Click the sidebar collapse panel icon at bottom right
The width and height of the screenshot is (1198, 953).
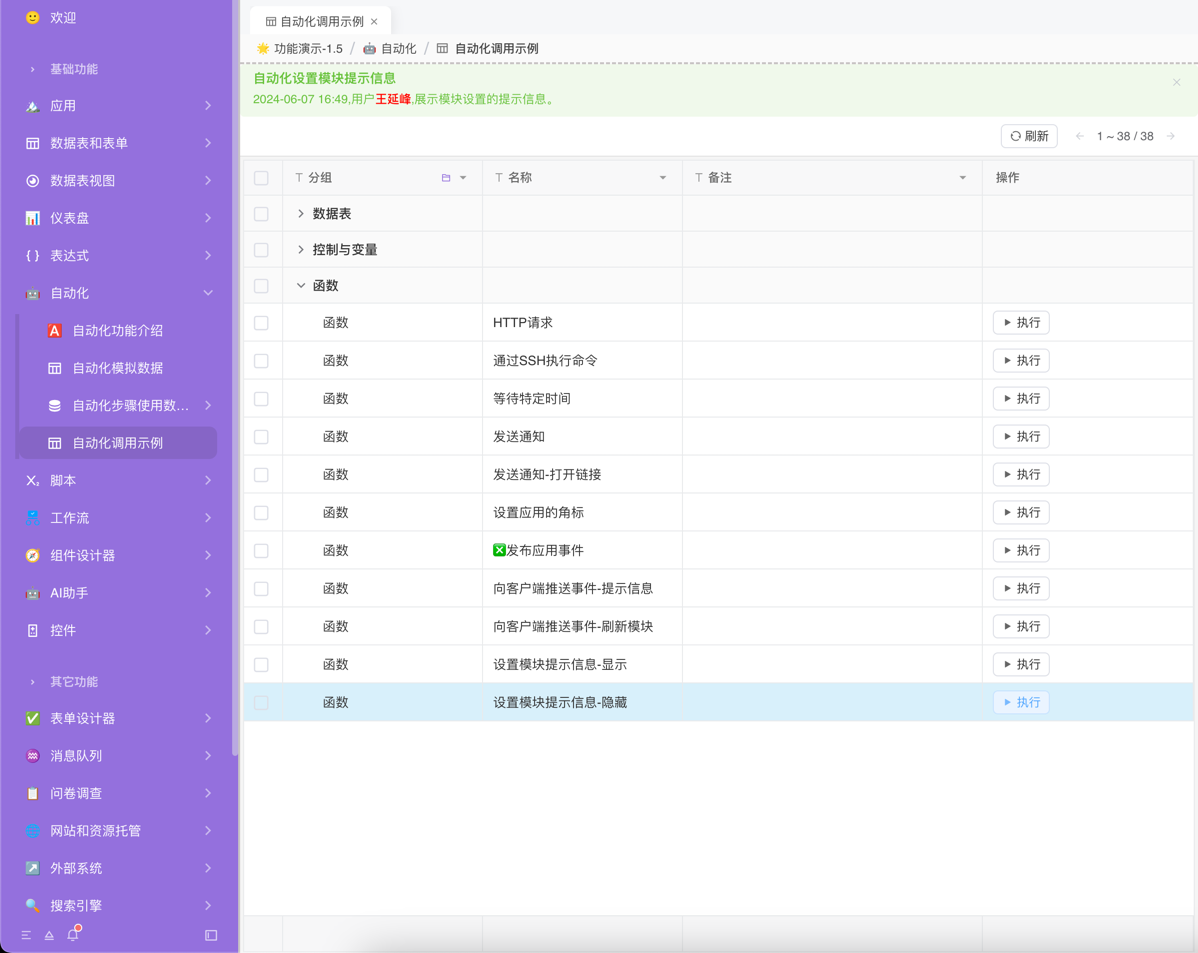(x=210, y=935)
